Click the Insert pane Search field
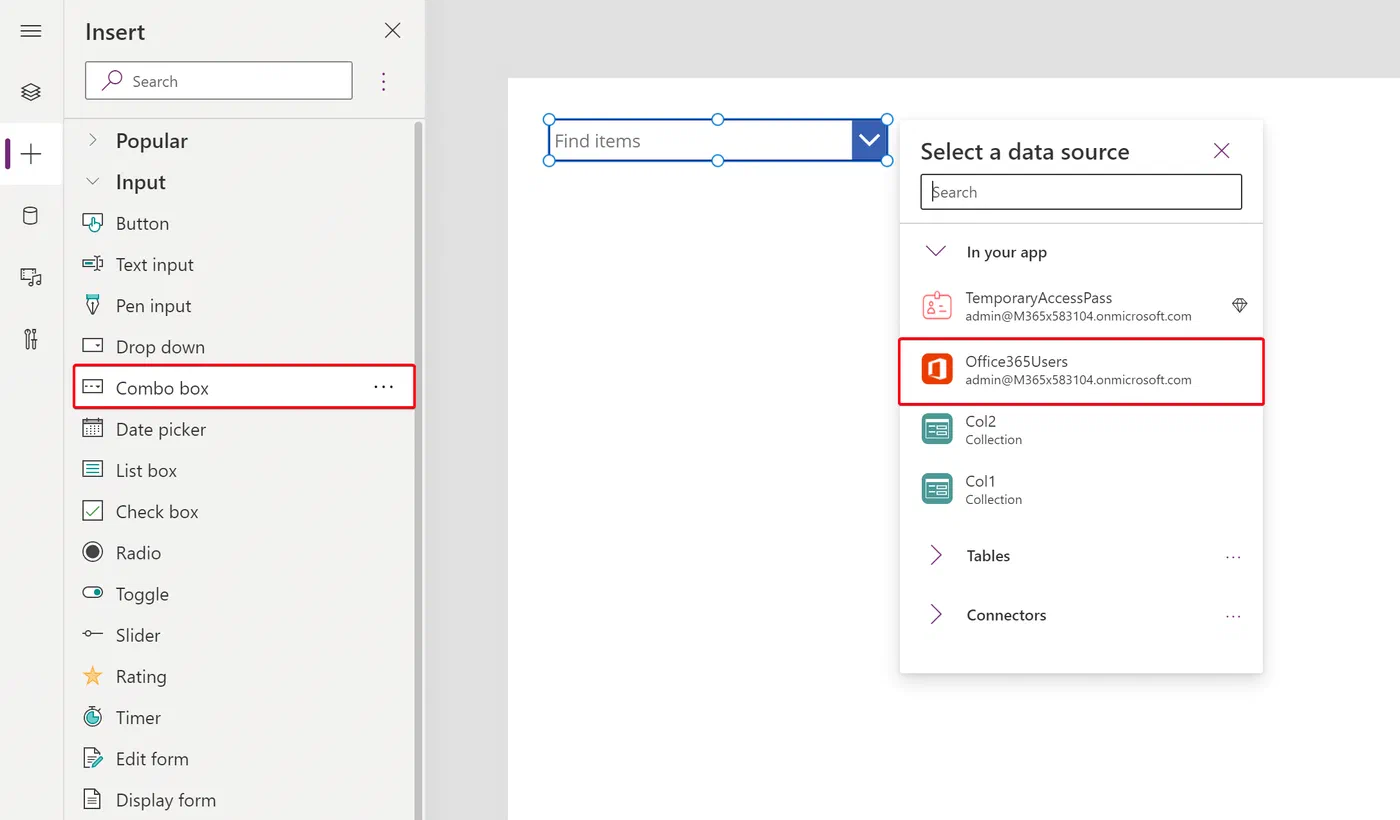Viewport: 1400px width, 820px height. pos(219,81)
